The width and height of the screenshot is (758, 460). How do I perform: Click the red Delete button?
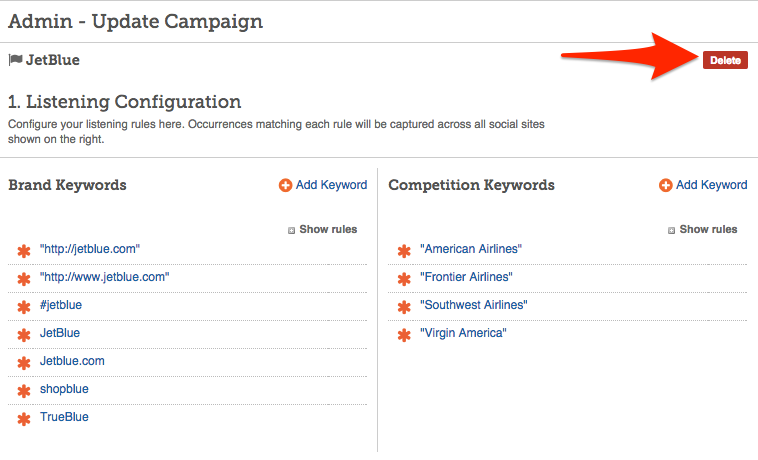point(725,60)
